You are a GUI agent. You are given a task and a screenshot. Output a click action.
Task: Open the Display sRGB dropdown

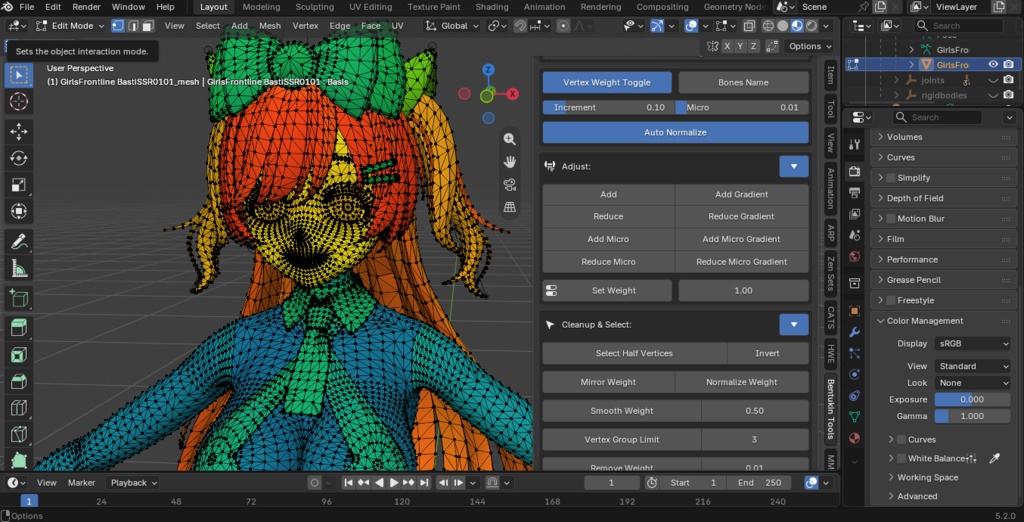pyautogui.click(x=972, y=344)
